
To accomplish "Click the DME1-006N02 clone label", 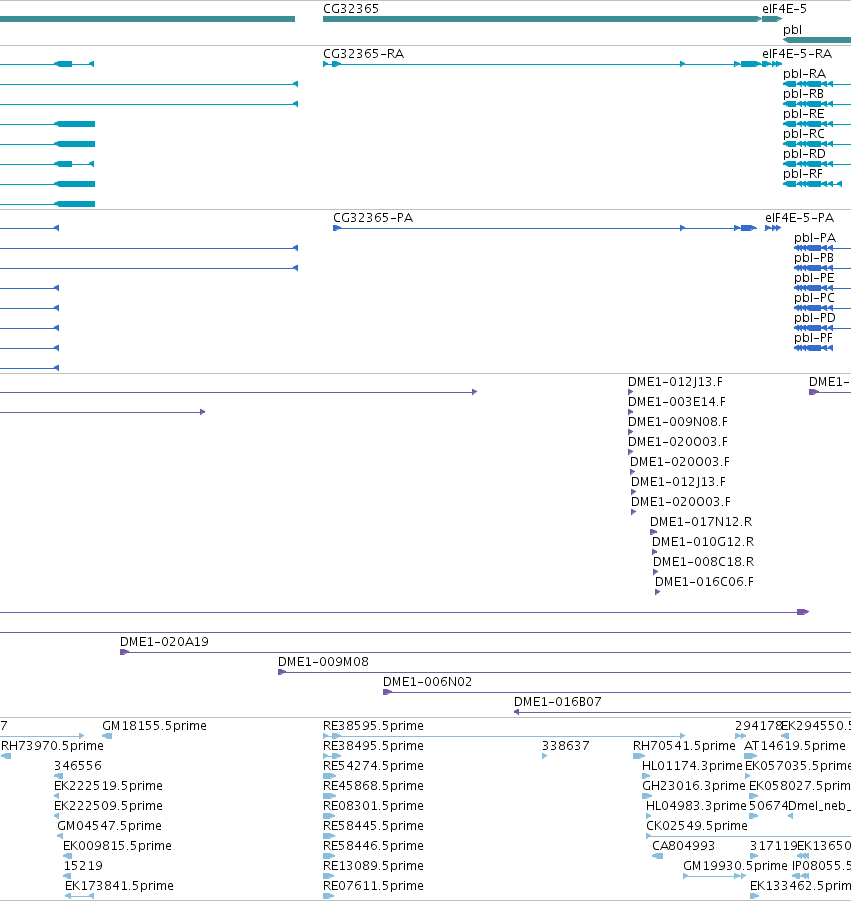I will tap(427, 682).
